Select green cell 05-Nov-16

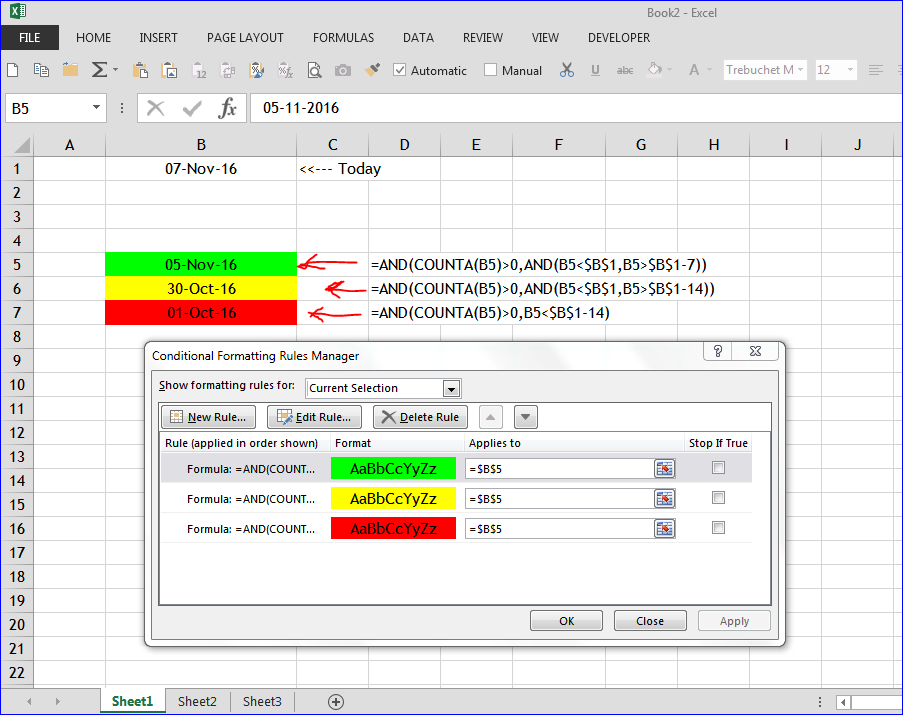tap(201, 264)
